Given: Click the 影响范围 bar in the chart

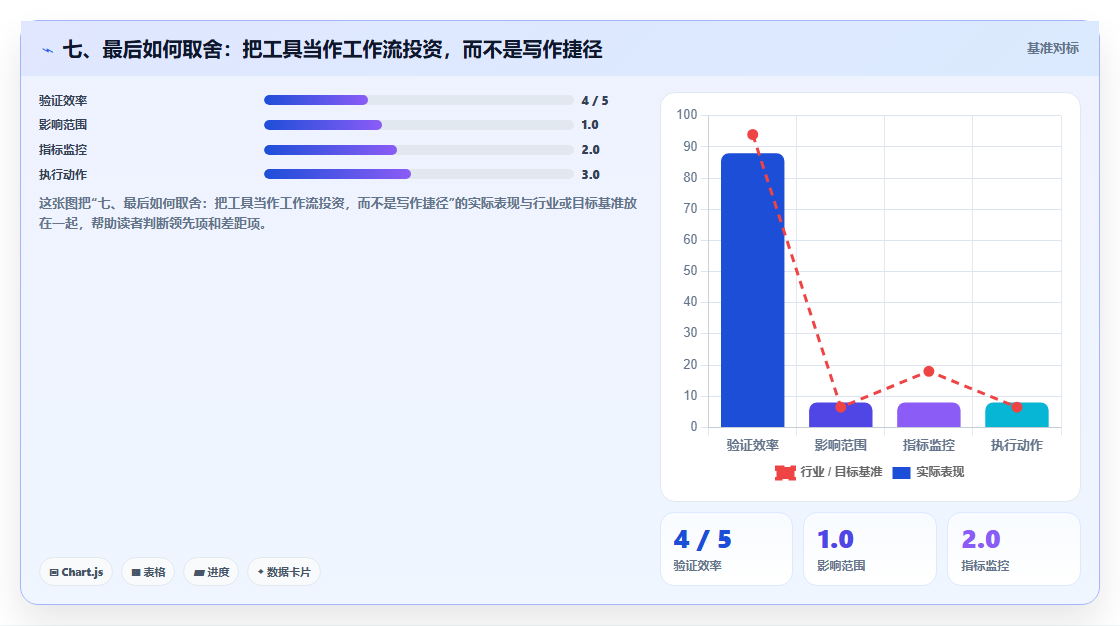Looking at the screenshot, I should click(841, 415).
